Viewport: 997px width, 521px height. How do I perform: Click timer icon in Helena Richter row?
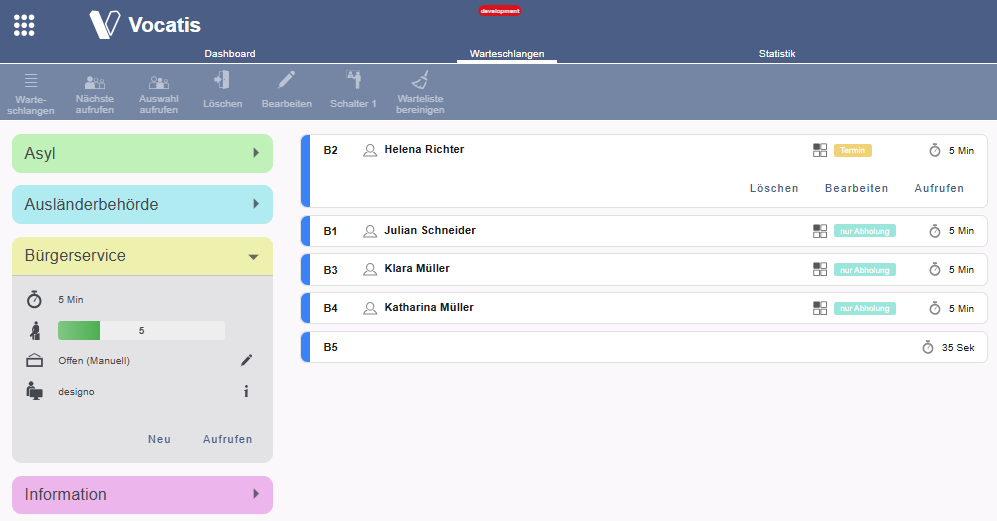[x=935, y=150]
